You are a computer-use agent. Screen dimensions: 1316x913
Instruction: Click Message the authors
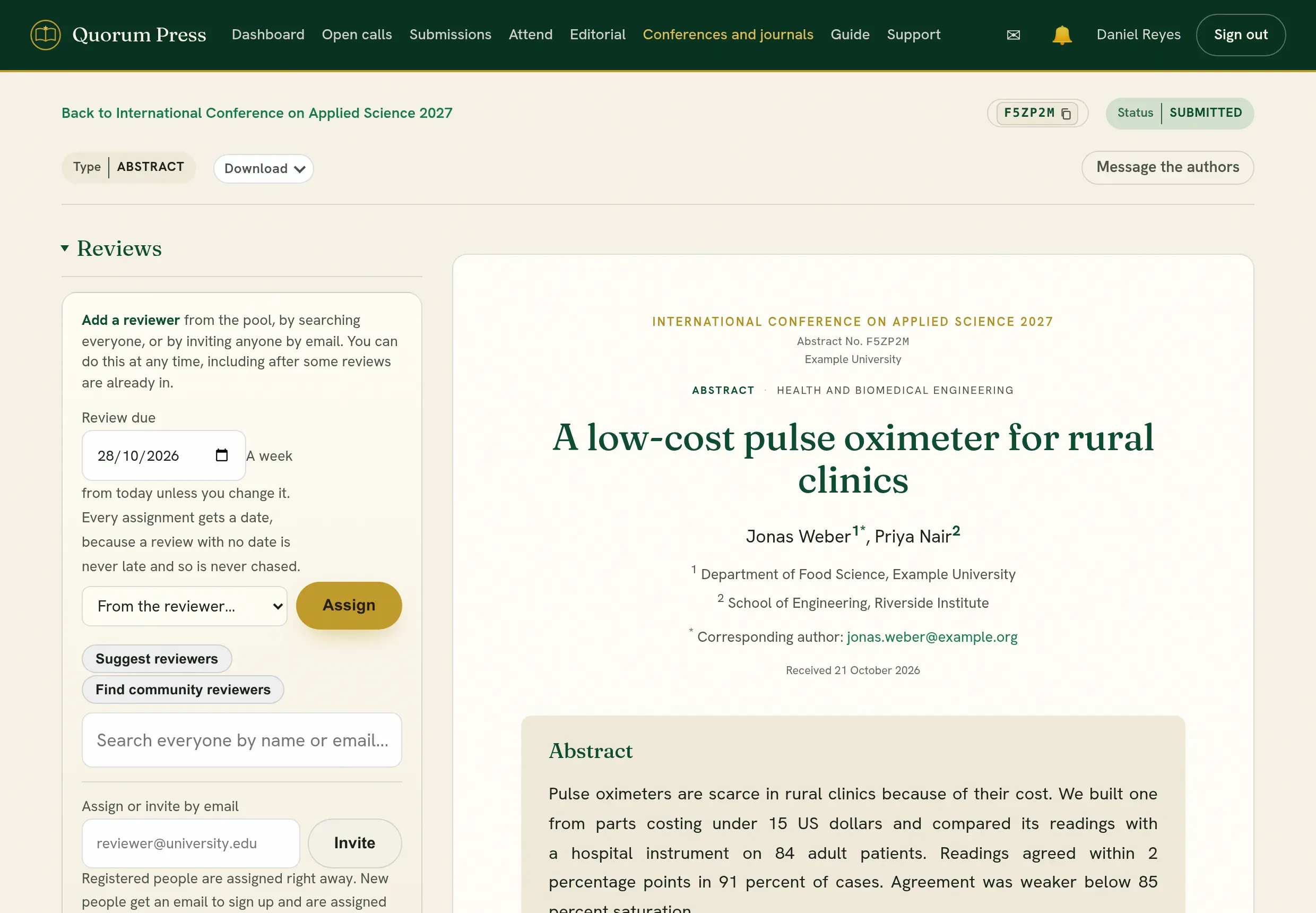1167,168
